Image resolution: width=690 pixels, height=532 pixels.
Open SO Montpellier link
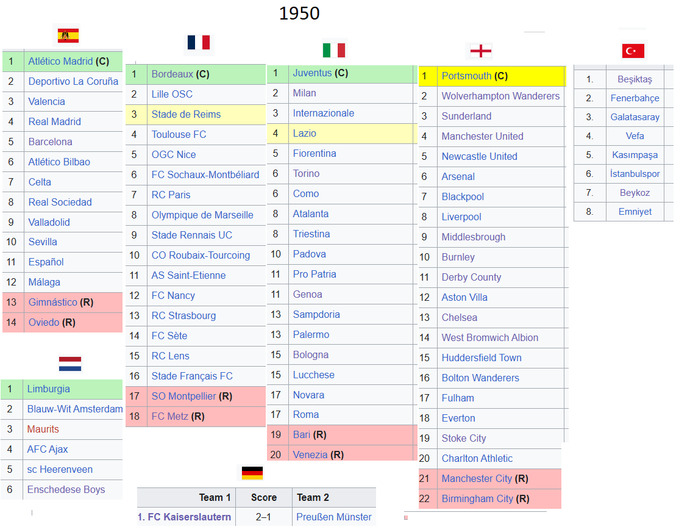click(184, 396)
